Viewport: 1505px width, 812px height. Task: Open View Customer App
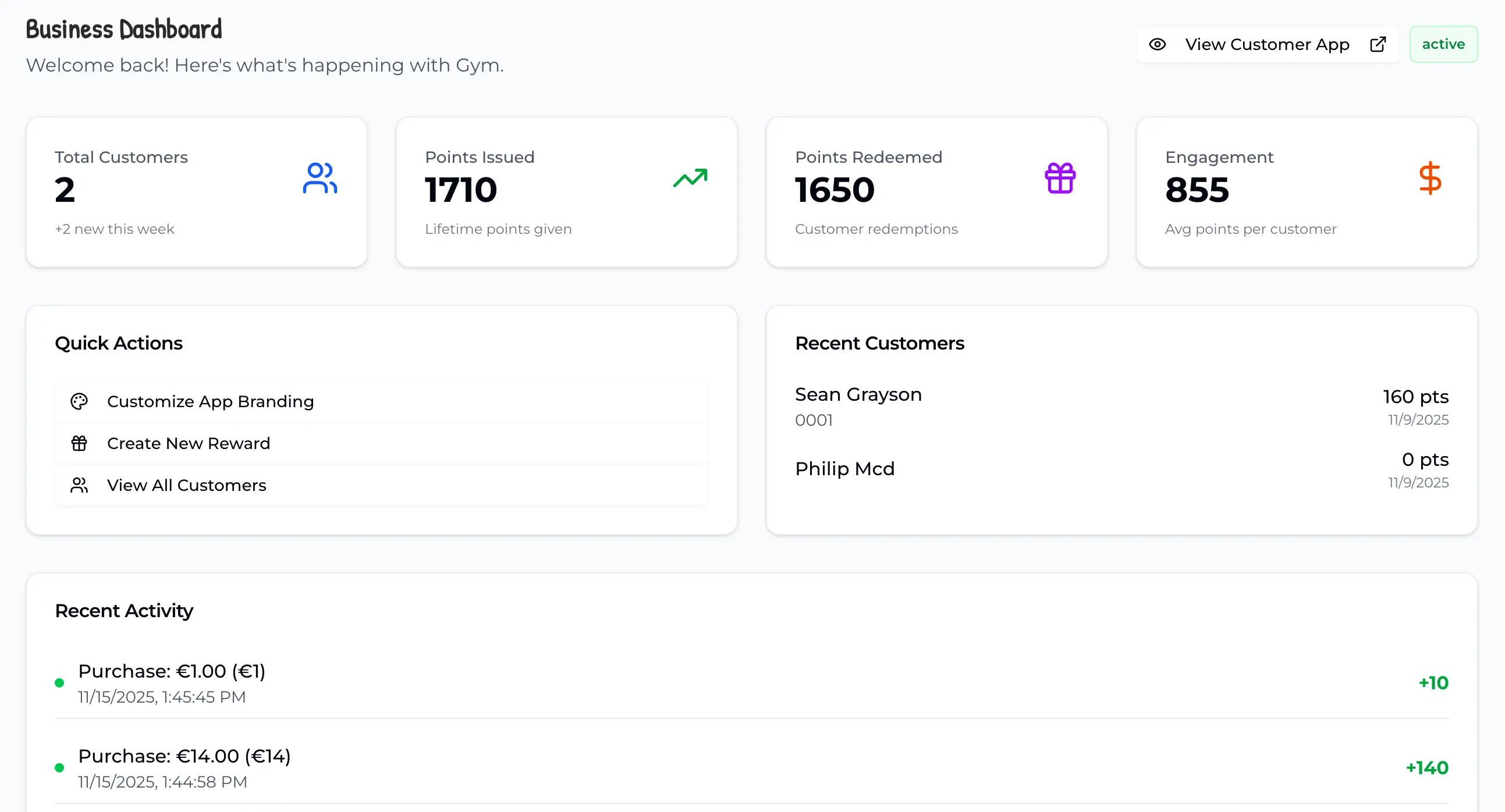pyautogui.click(x=1267, y=44)
